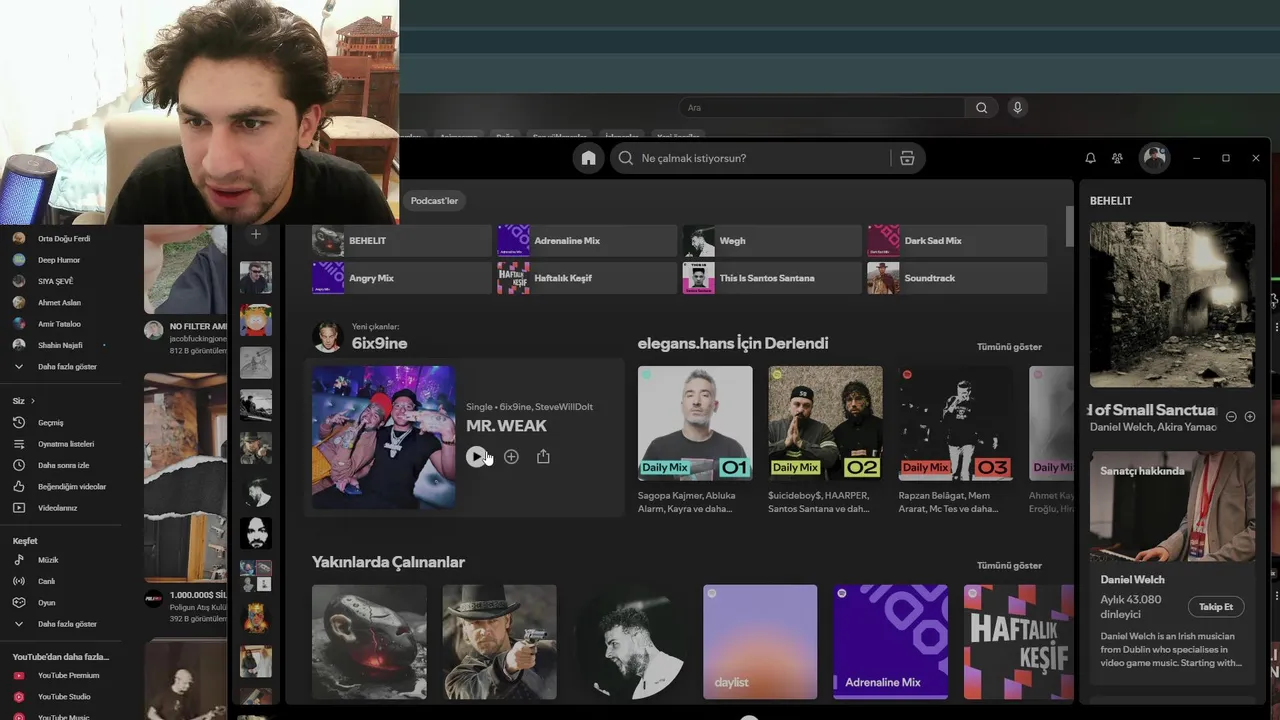The width and height of the screenshot is (1280, 720).
Task: Click the magnifier icon in Spotify search
Action: tap(626, 158)
